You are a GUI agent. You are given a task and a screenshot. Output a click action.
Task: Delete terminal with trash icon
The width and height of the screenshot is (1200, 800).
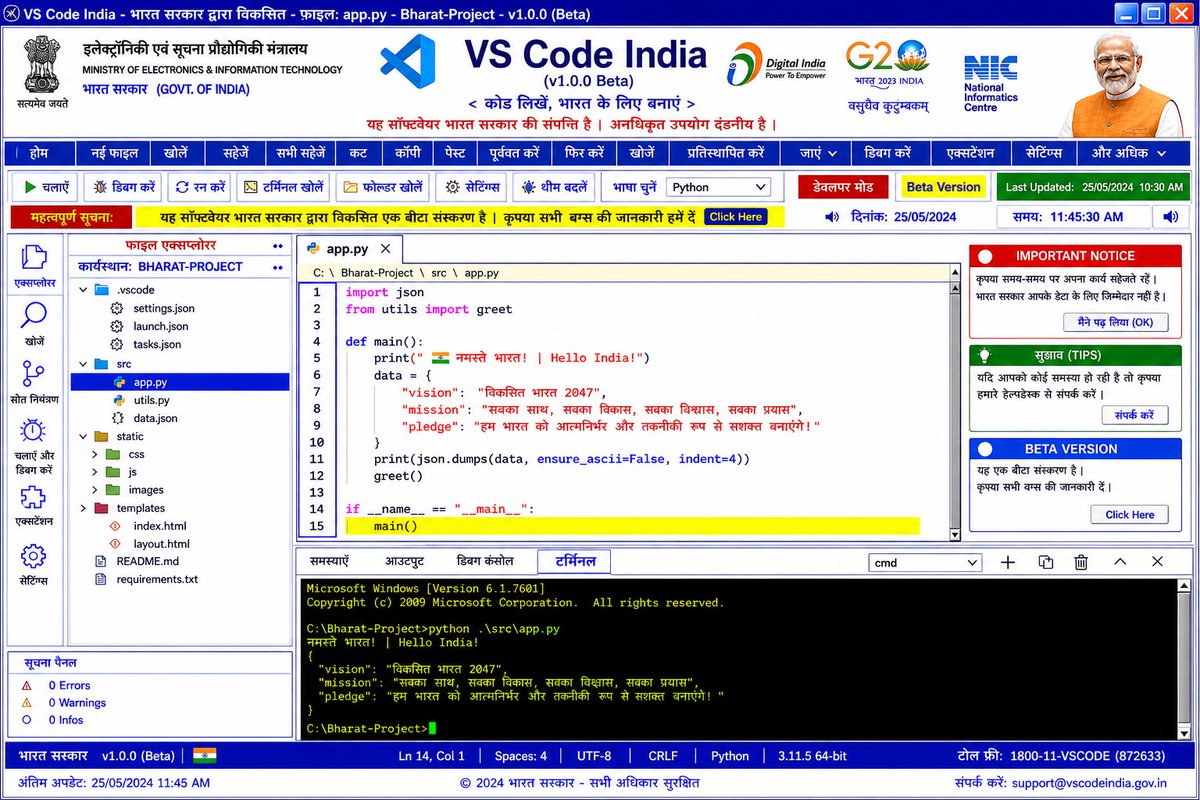1081,563
